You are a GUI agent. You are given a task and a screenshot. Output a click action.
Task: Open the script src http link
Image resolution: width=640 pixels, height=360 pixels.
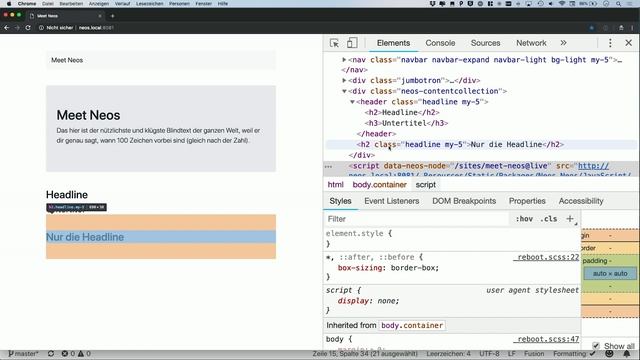click(x=593, y=166)
